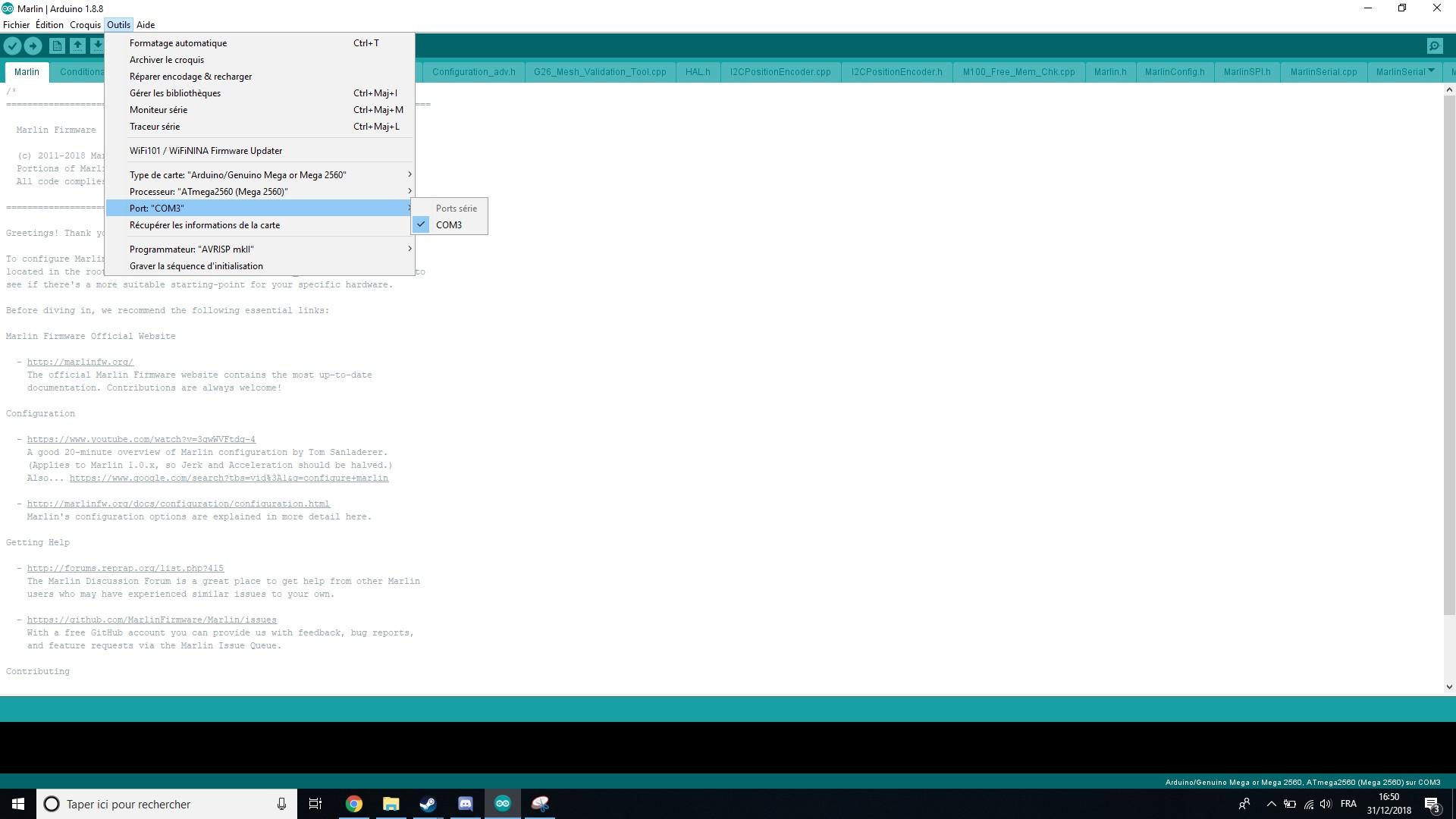Open File Explorer from the taskbar
This screenshot has width=1456, height=819.
(391, 804)
